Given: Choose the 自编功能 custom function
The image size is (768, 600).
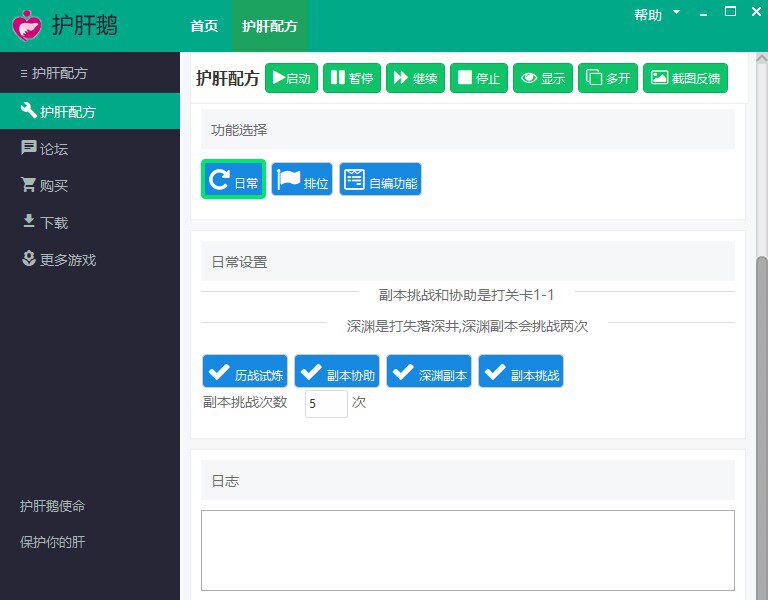Looking at the screenshot, I should 380,180.
